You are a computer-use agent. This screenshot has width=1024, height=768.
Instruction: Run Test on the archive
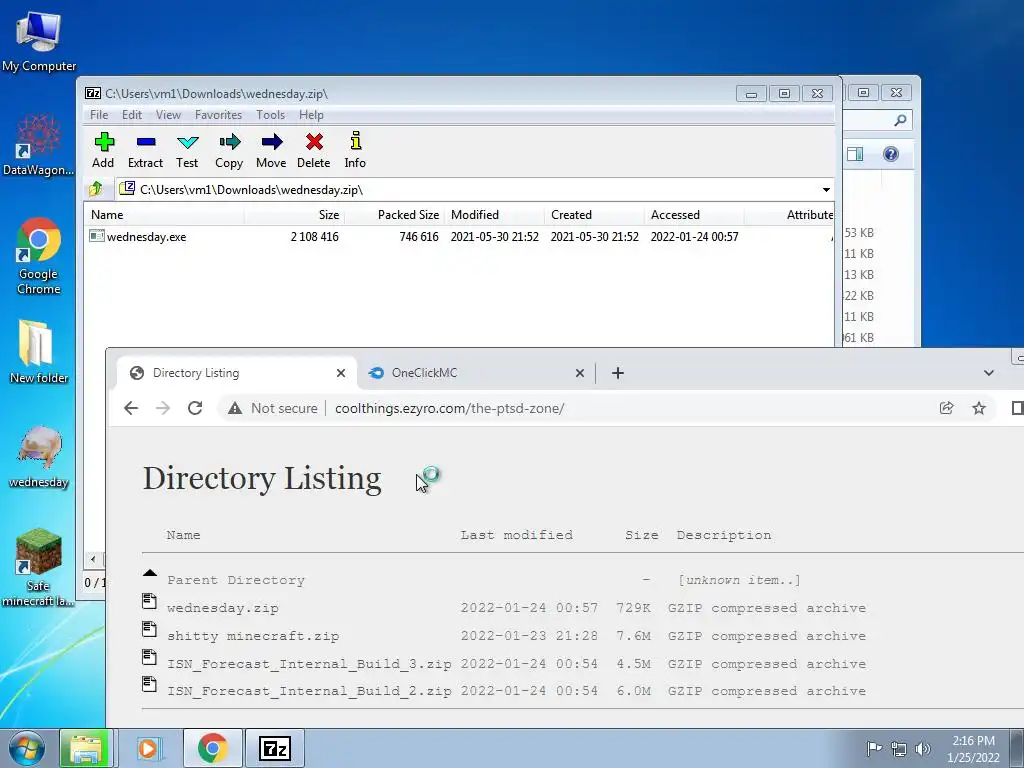click(187, 150)
